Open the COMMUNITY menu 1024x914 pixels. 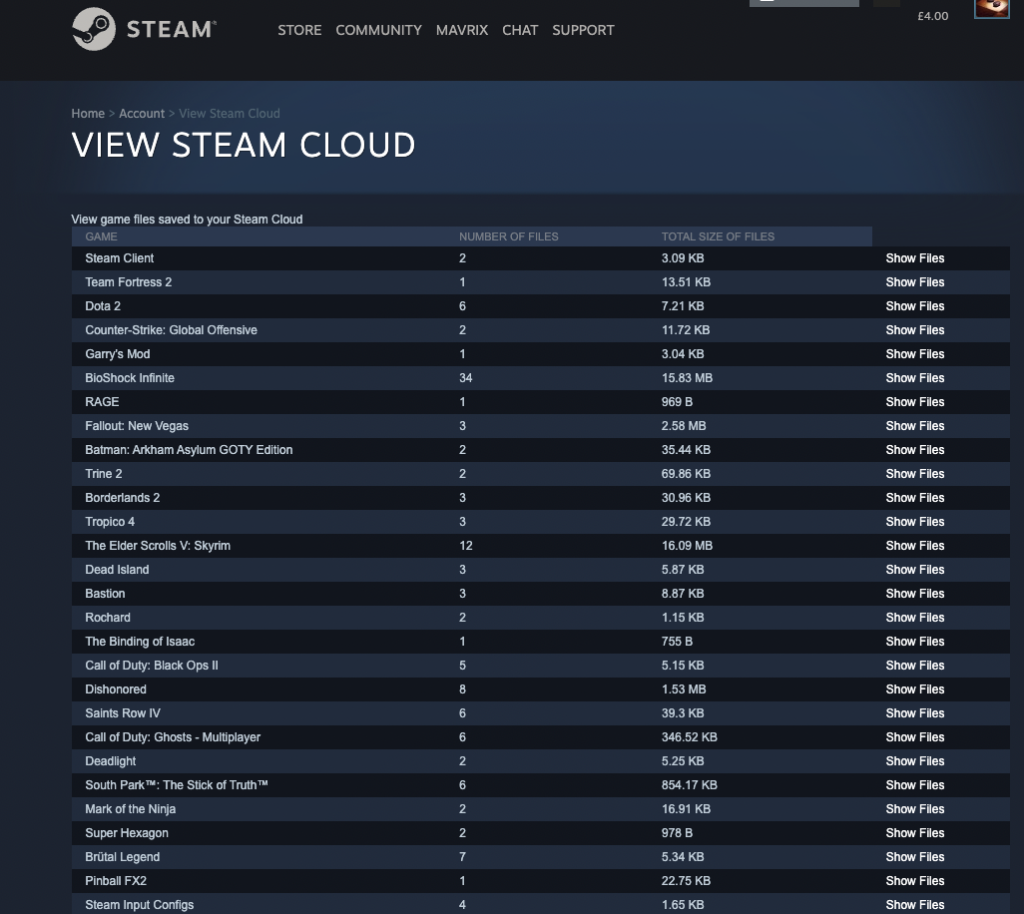379,30
